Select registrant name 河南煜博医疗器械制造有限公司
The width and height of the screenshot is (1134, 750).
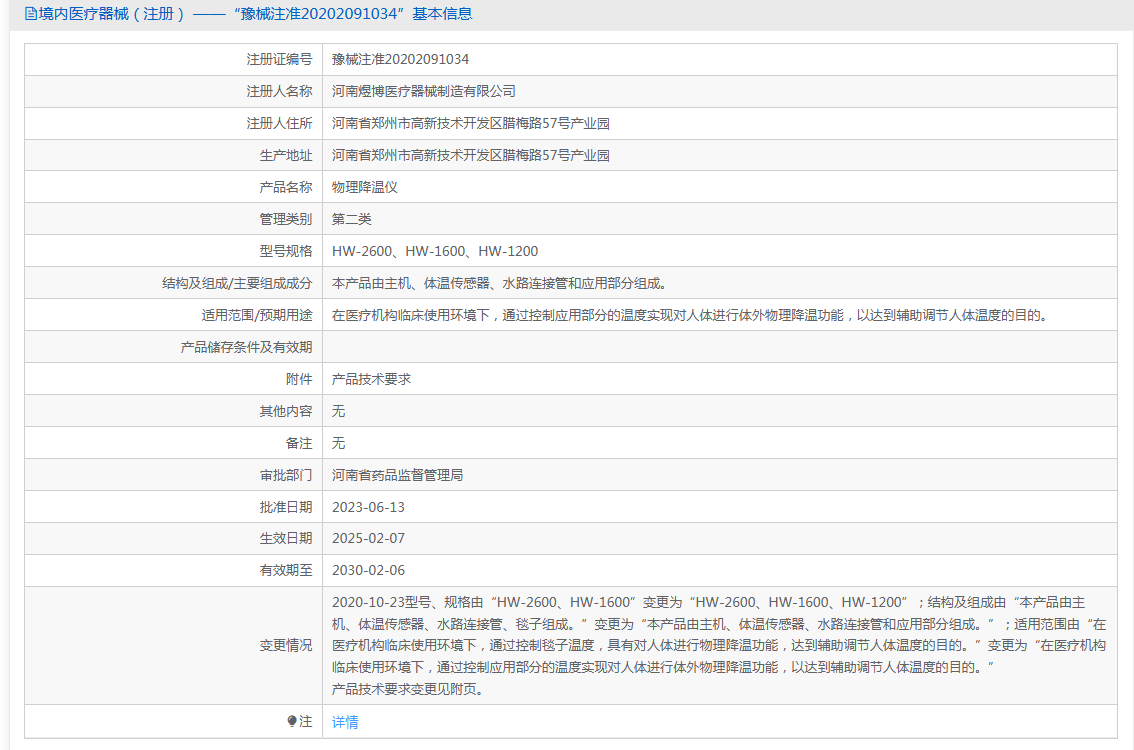424,91
